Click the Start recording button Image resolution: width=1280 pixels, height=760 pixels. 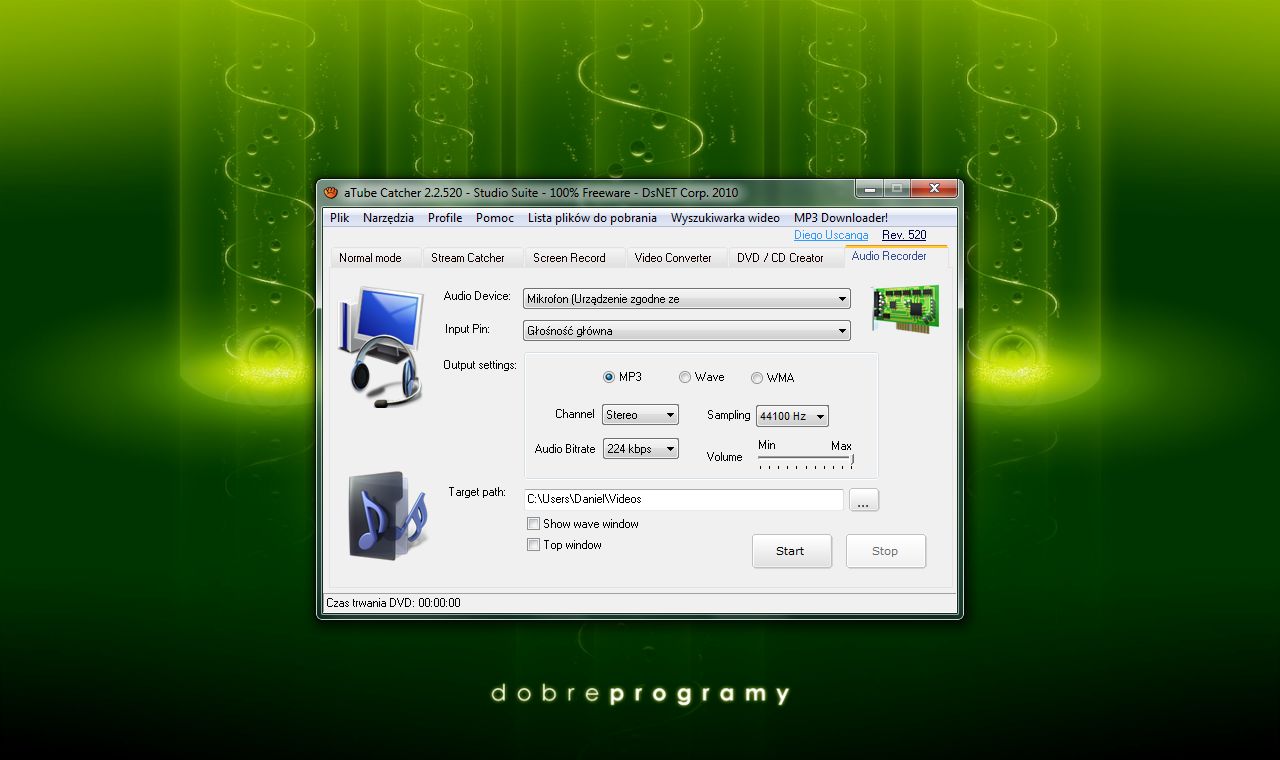click(x=791, y=551)
